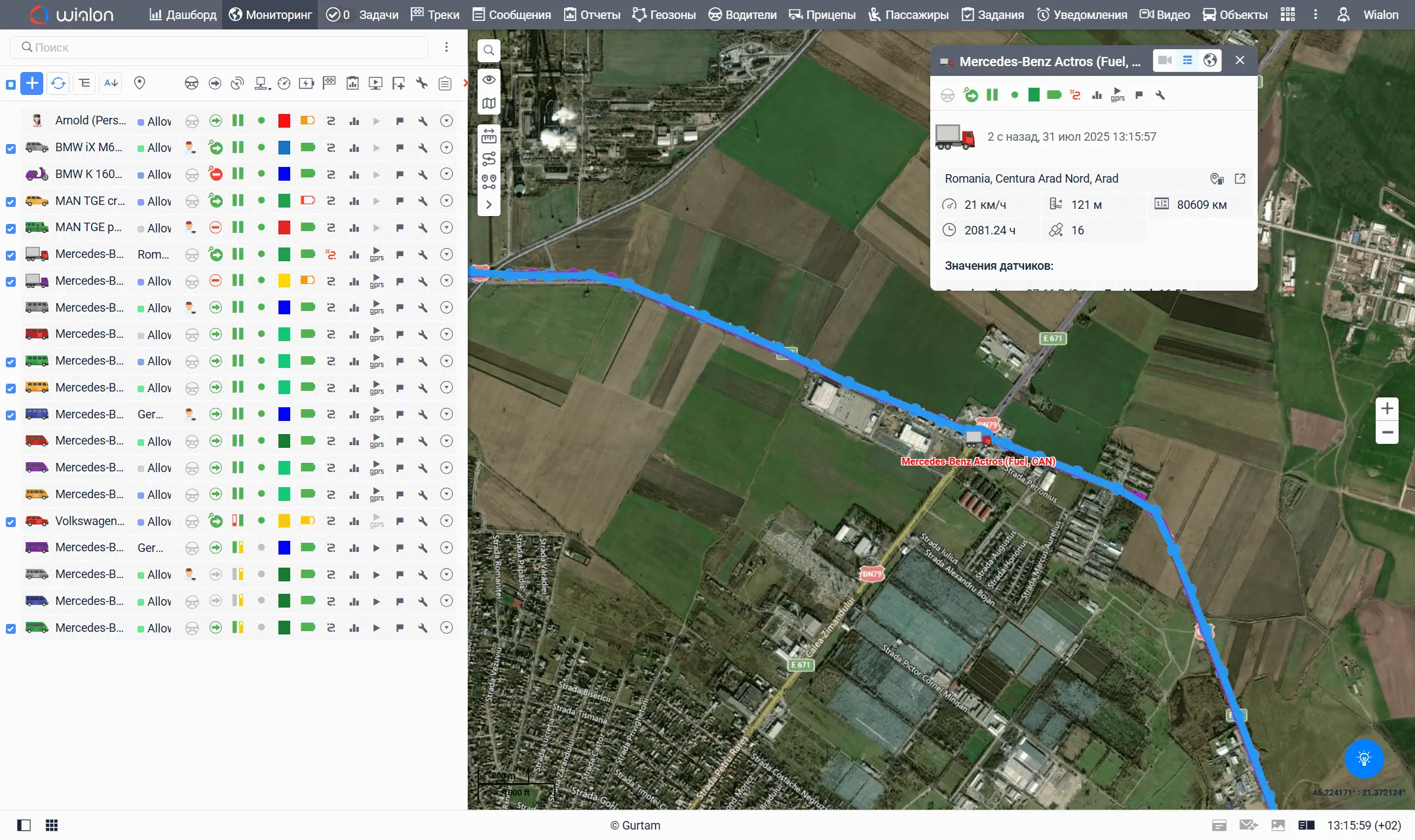Zoom in the map with plus
Image resolution: width=1415 pixels, height=840 pixels.
(1387, 409)
